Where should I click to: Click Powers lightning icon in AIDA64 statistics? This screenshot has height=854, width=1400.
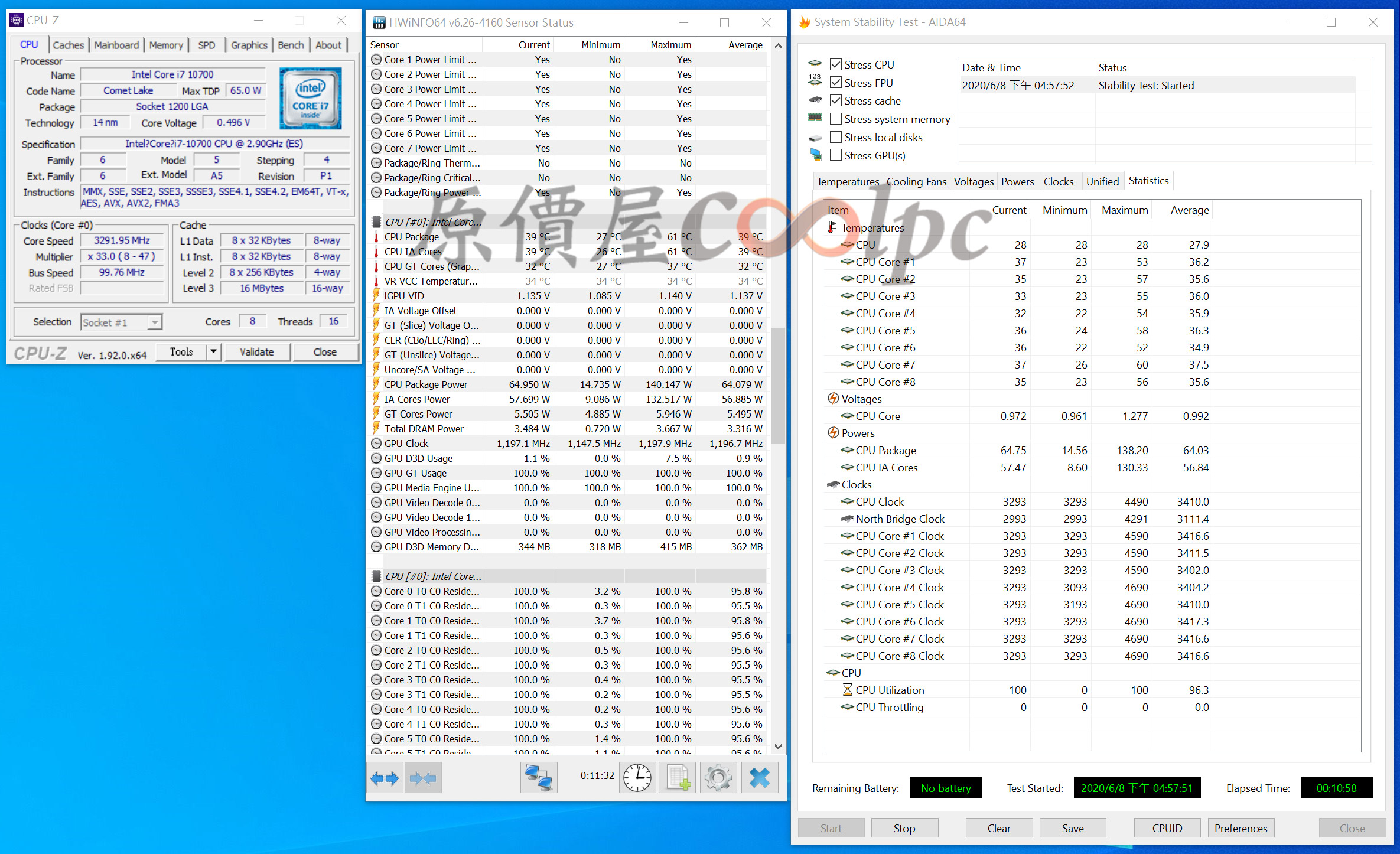coord(833,433)
